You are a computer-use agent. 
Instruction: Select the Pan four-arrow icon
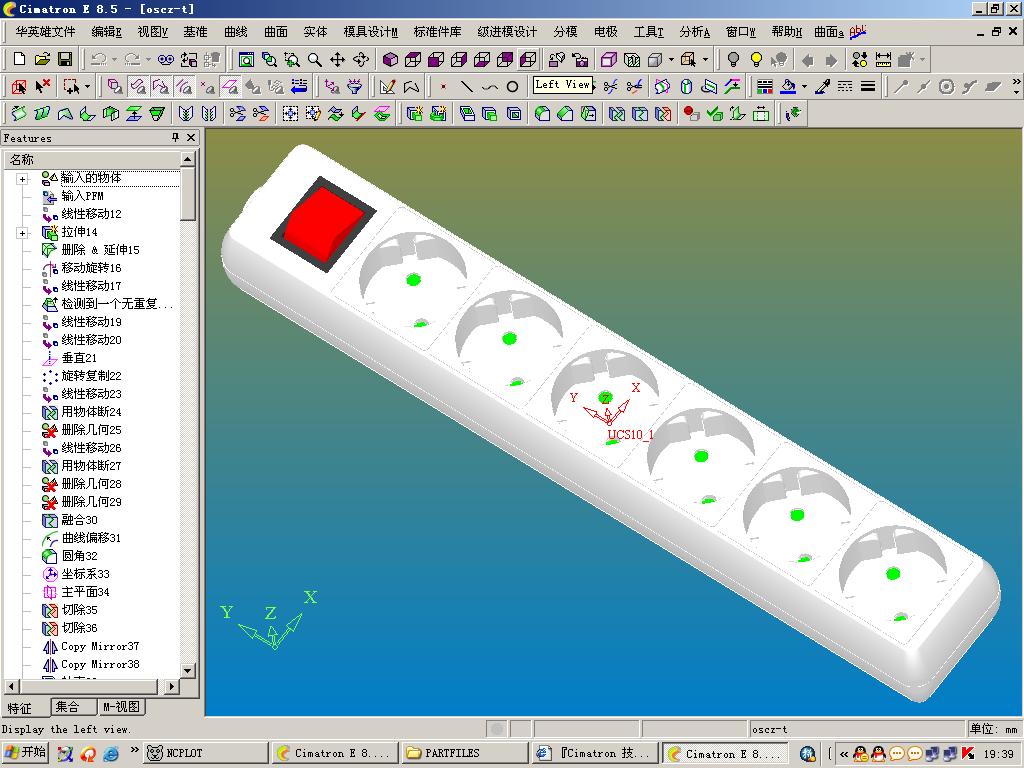(338, 60)
